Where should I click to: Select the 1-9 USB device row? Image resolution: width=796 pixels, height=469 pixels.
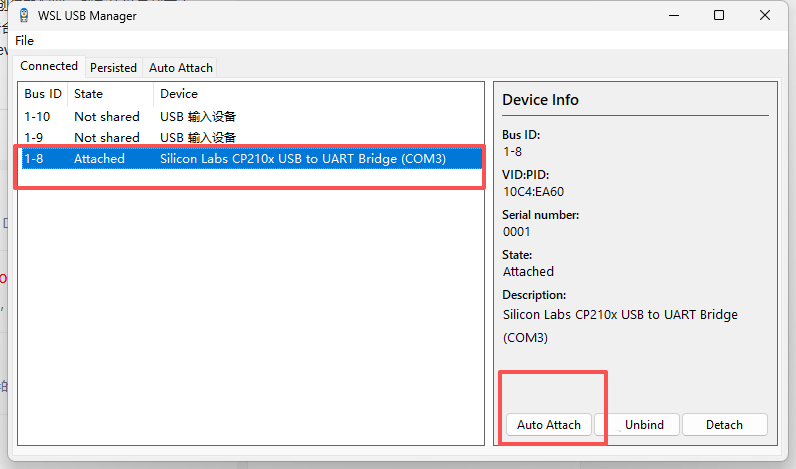click(x=251, y=138)
